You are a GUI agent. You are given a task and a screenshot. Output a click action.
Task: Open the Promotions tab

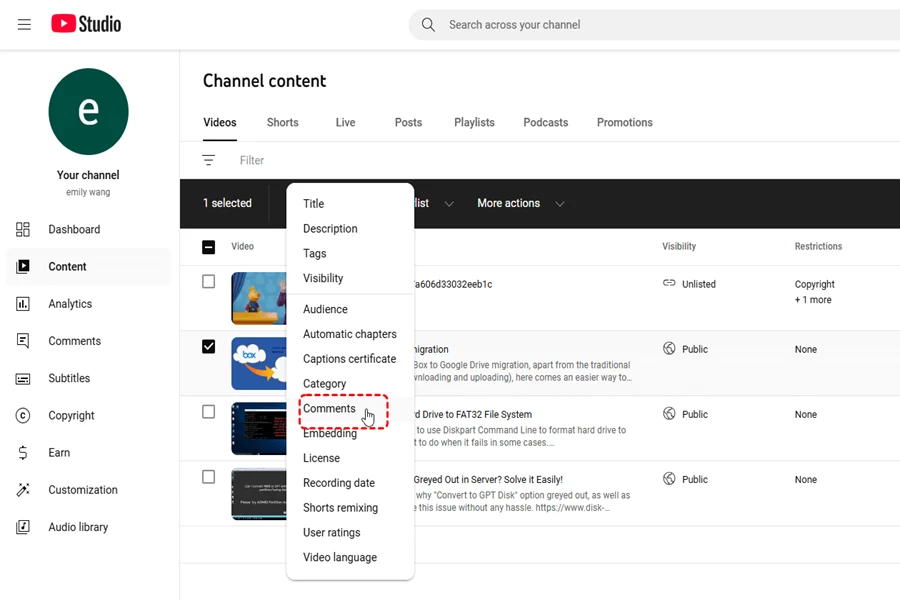pyautogui.click(x=624, y=122)
